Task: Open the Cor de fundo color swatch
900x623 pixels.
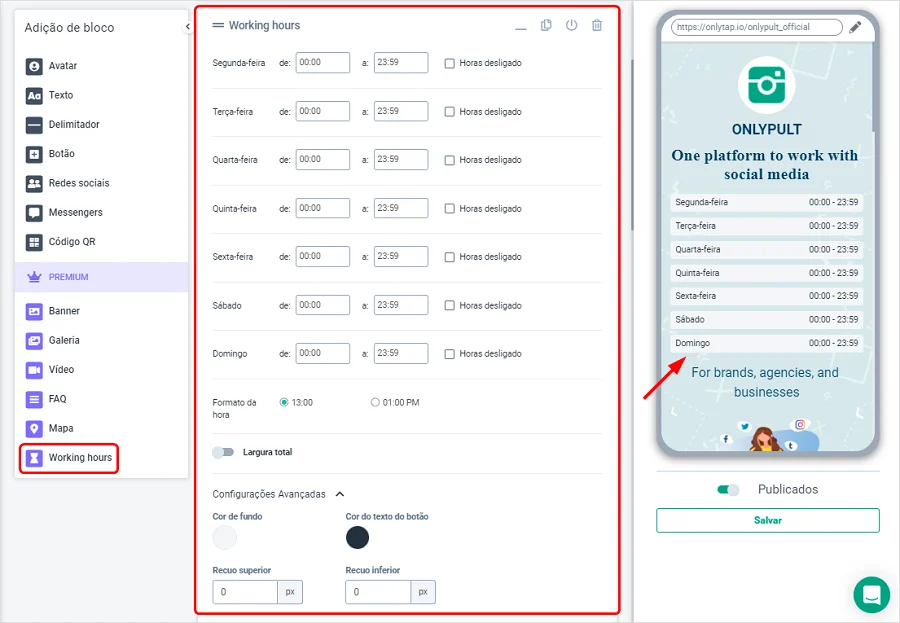Action: [x=225, y=538]
